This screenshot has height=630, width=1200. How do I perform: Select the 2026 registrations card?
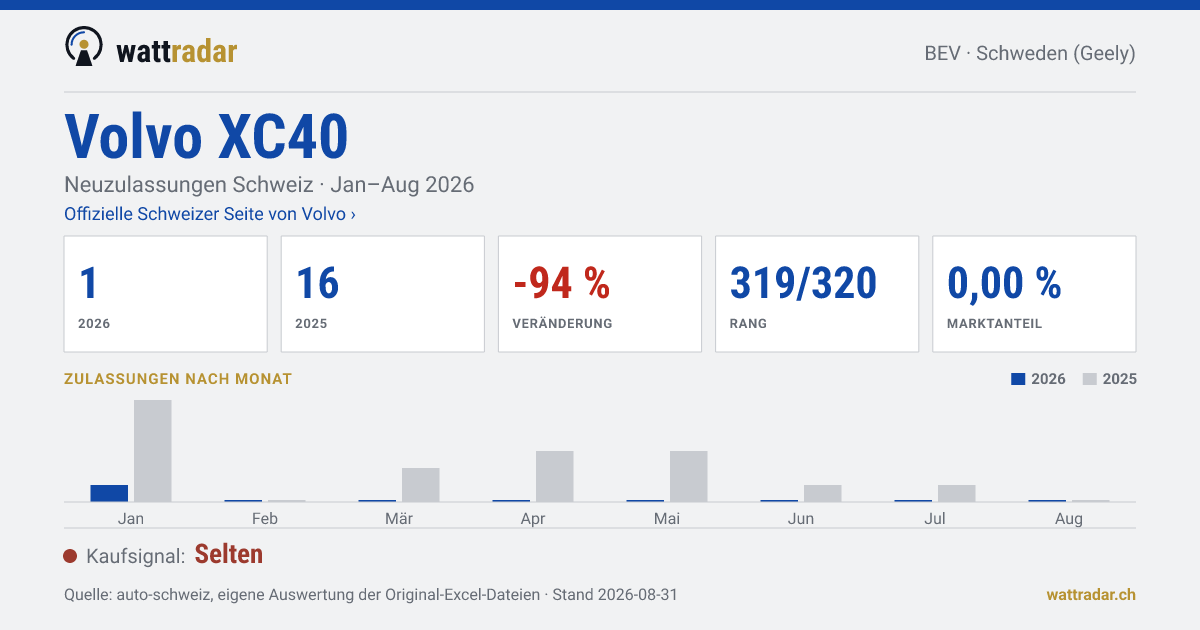166,294
